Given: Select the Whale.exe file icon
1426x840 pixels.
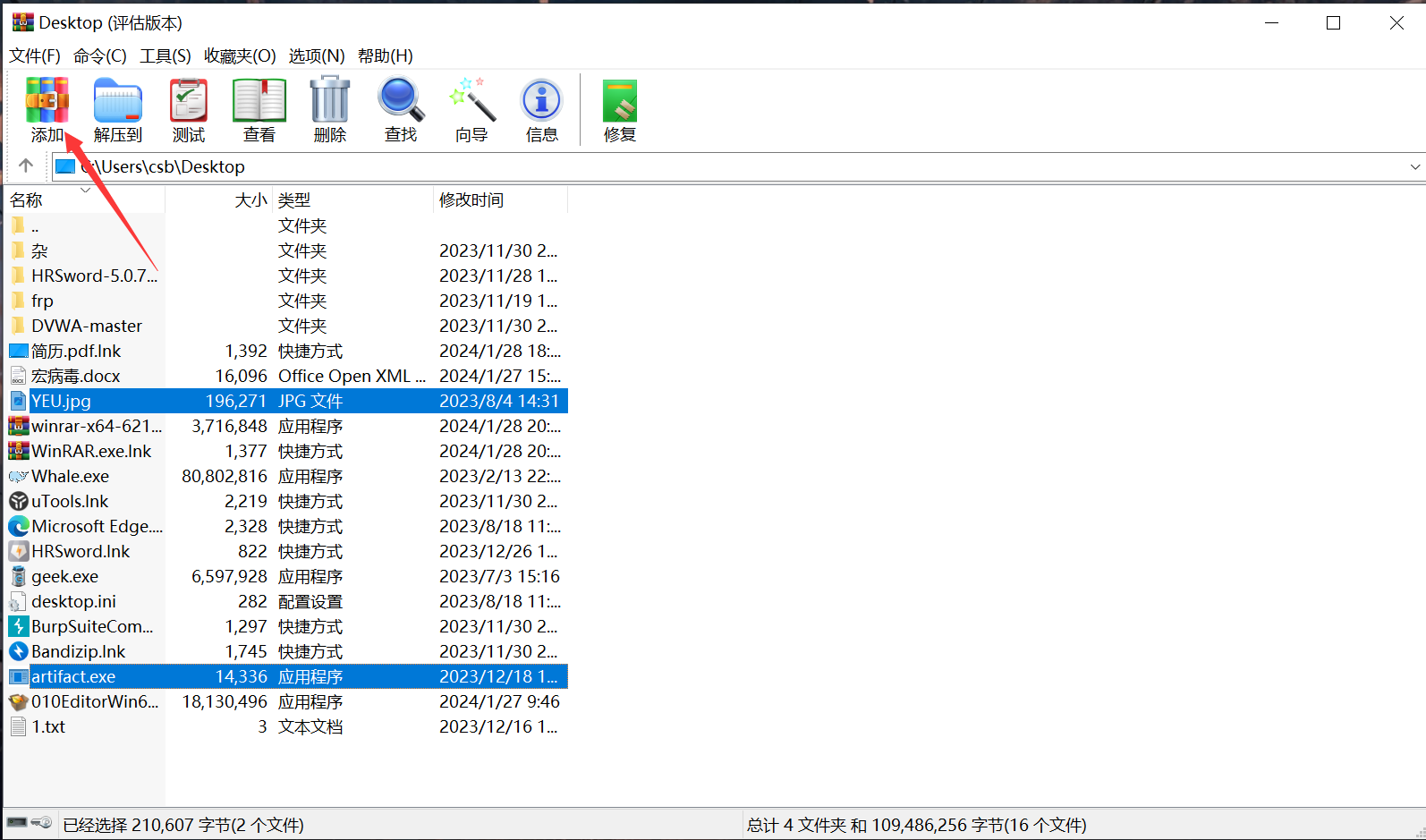Looking at the screenshot, I should tap(19, 476).
